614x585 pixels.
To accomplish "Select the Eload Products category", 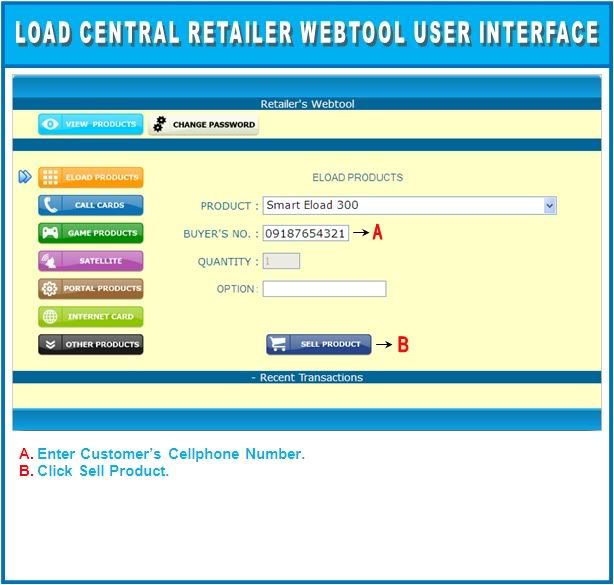I will coord(90,177).
